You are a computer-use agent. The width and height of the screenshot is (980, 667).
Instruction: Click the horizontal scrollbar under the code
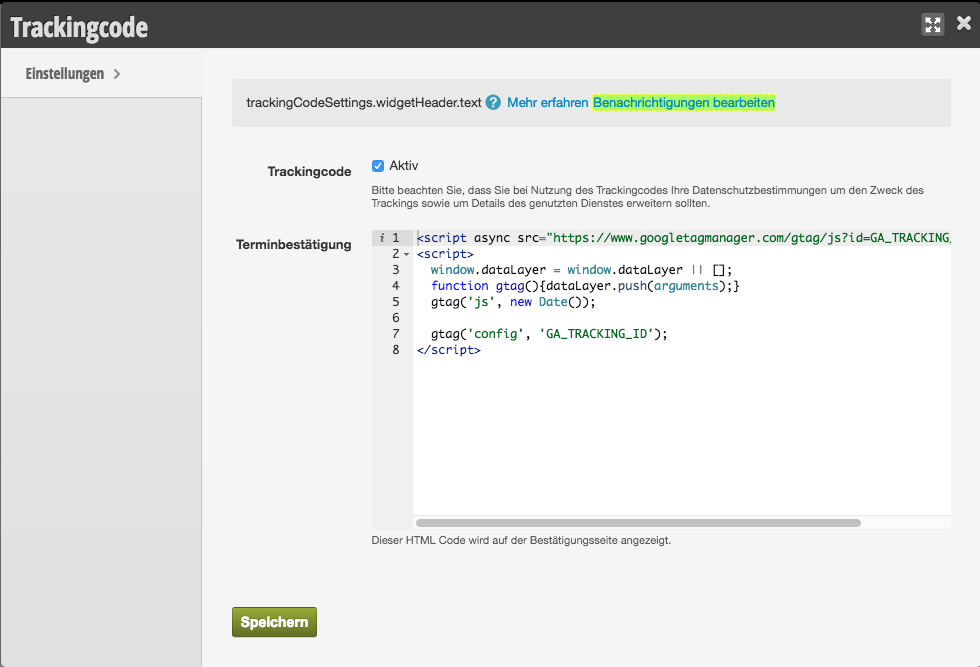pos(640,522)
